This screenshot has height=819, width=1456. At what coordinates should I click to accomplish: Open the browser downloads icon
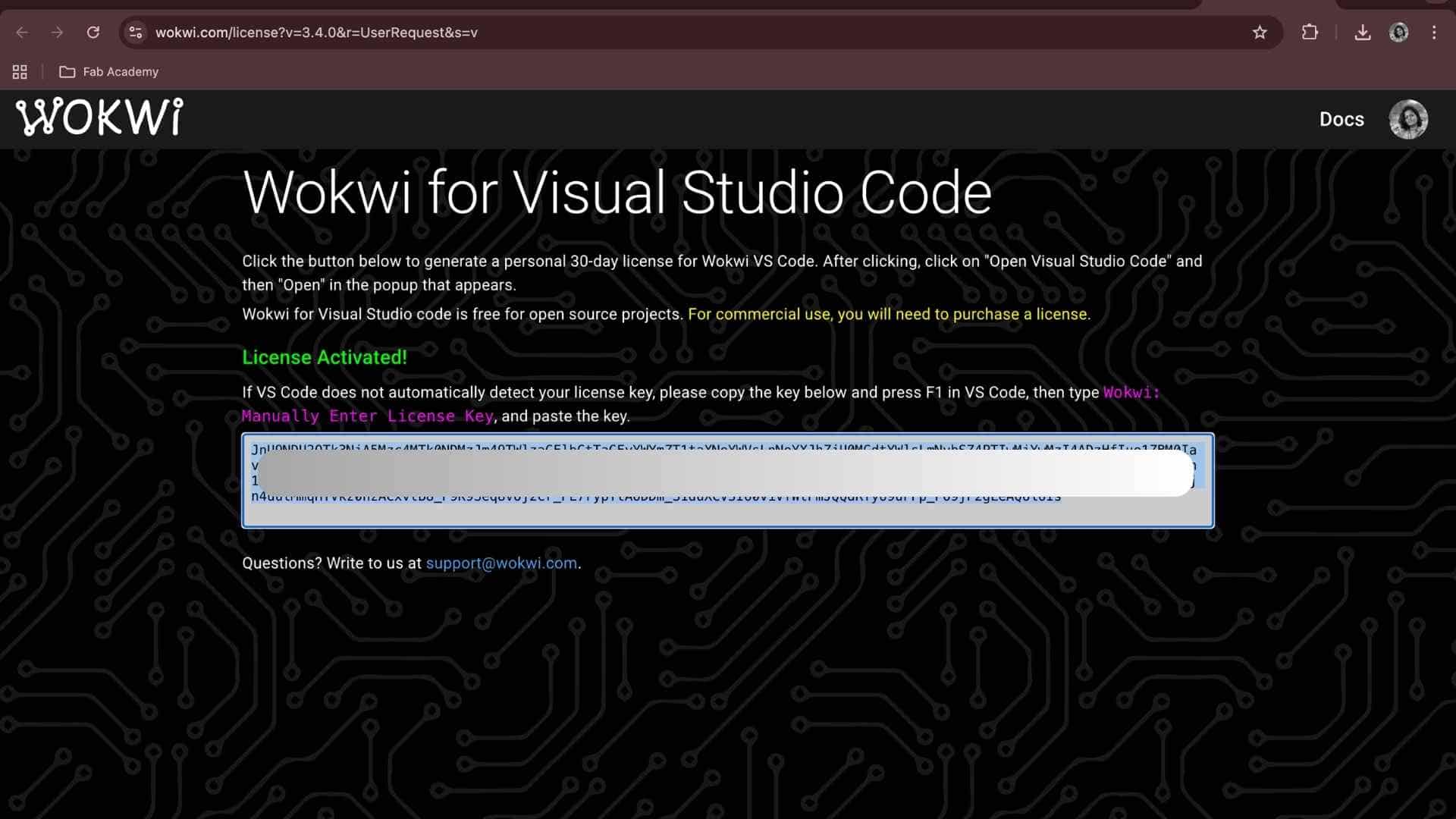pos(1363,33)
